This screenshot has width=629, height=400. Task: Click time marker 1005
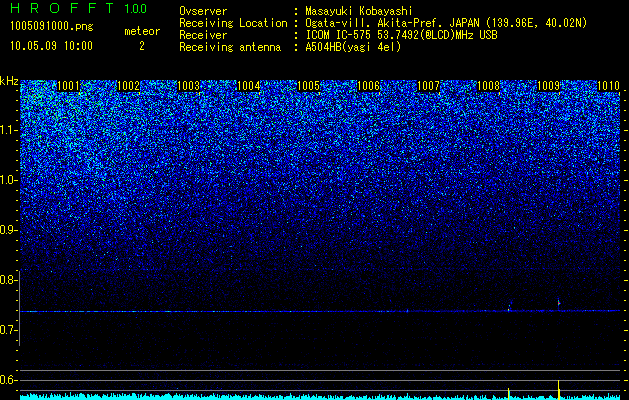[308, 86]
